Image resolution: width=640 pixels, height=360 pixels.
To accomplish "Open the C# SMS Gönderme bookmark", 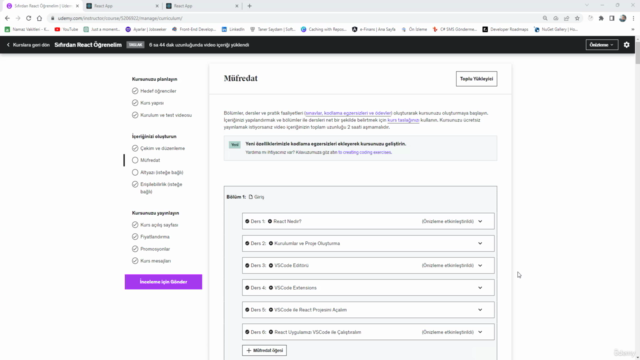I will (455, 29).
